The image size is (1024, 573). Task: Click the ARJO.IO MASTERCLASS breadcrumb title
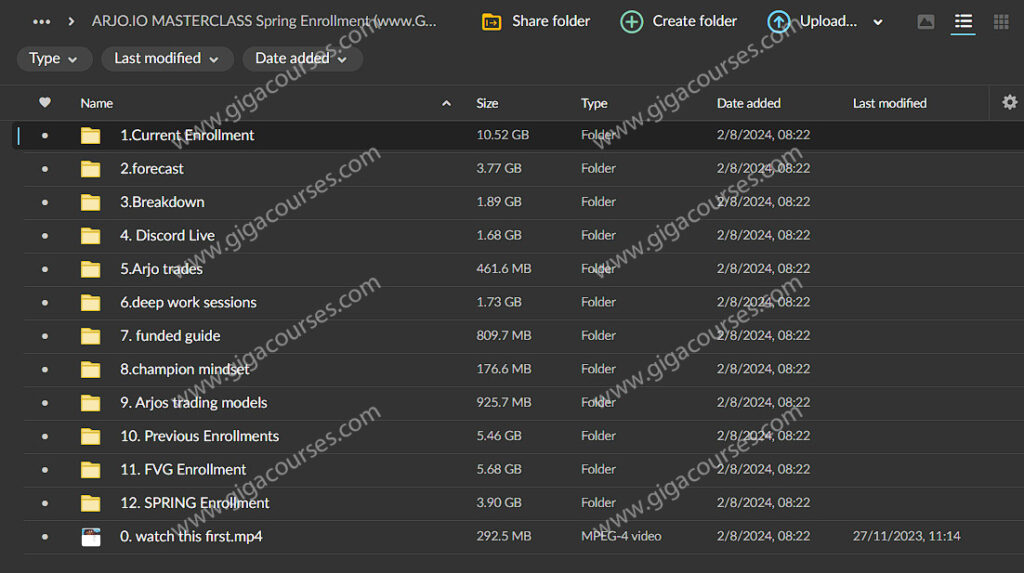(264, 21)
